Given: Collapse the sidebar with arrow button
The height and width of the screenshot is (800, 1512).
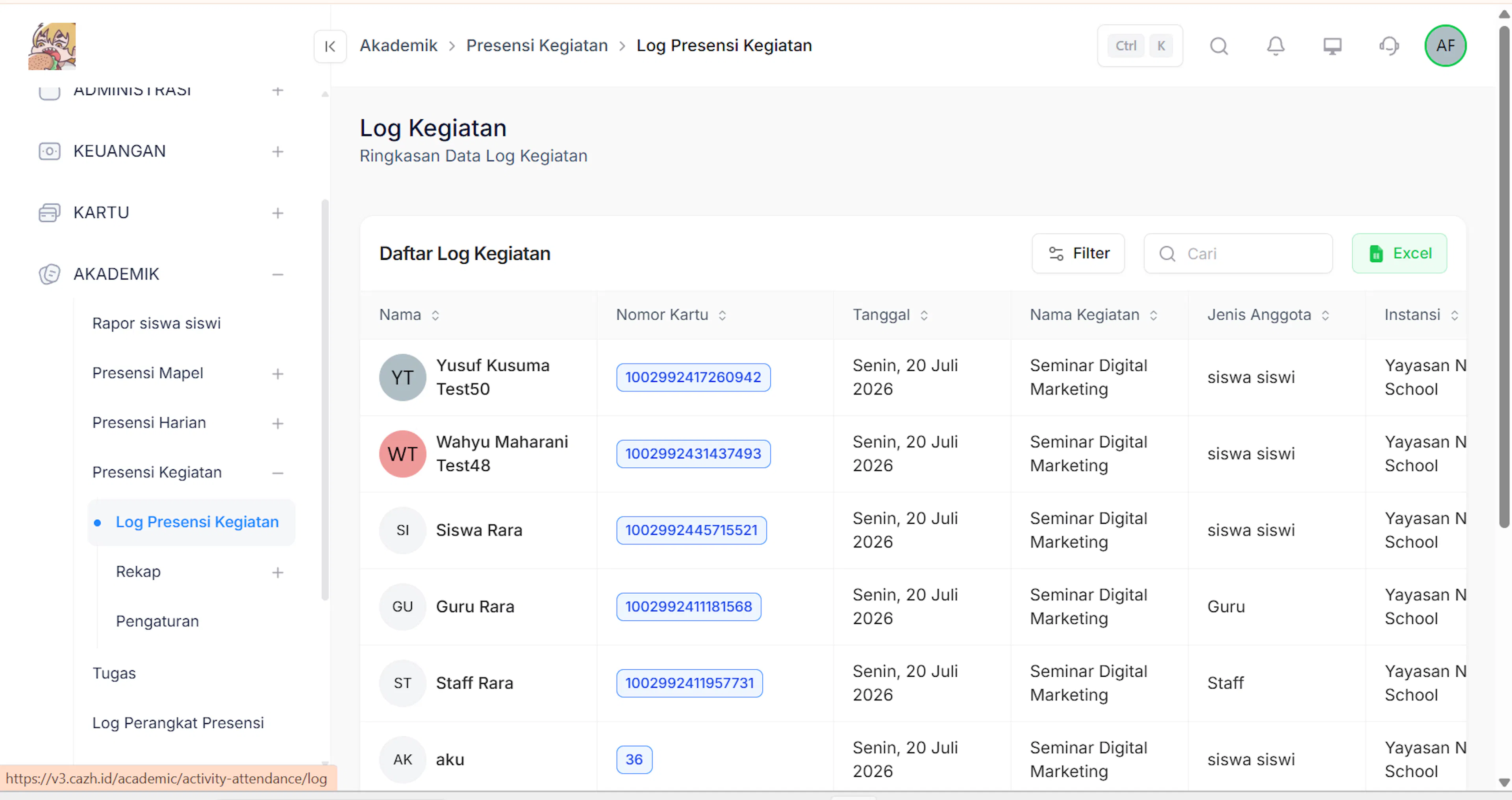Looking at the screenshot, I should [330, 46].
